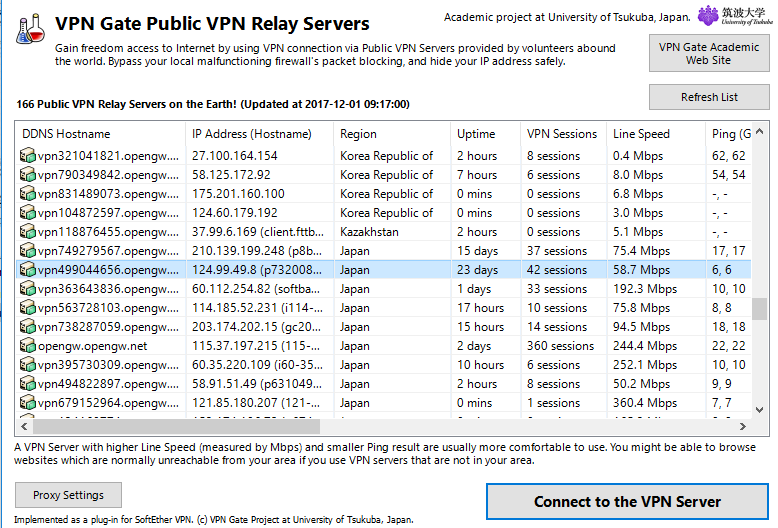Screen dimensions: 778x528
Task: Click the Kazakhstan region cell
Action: (x=369, y=232)
